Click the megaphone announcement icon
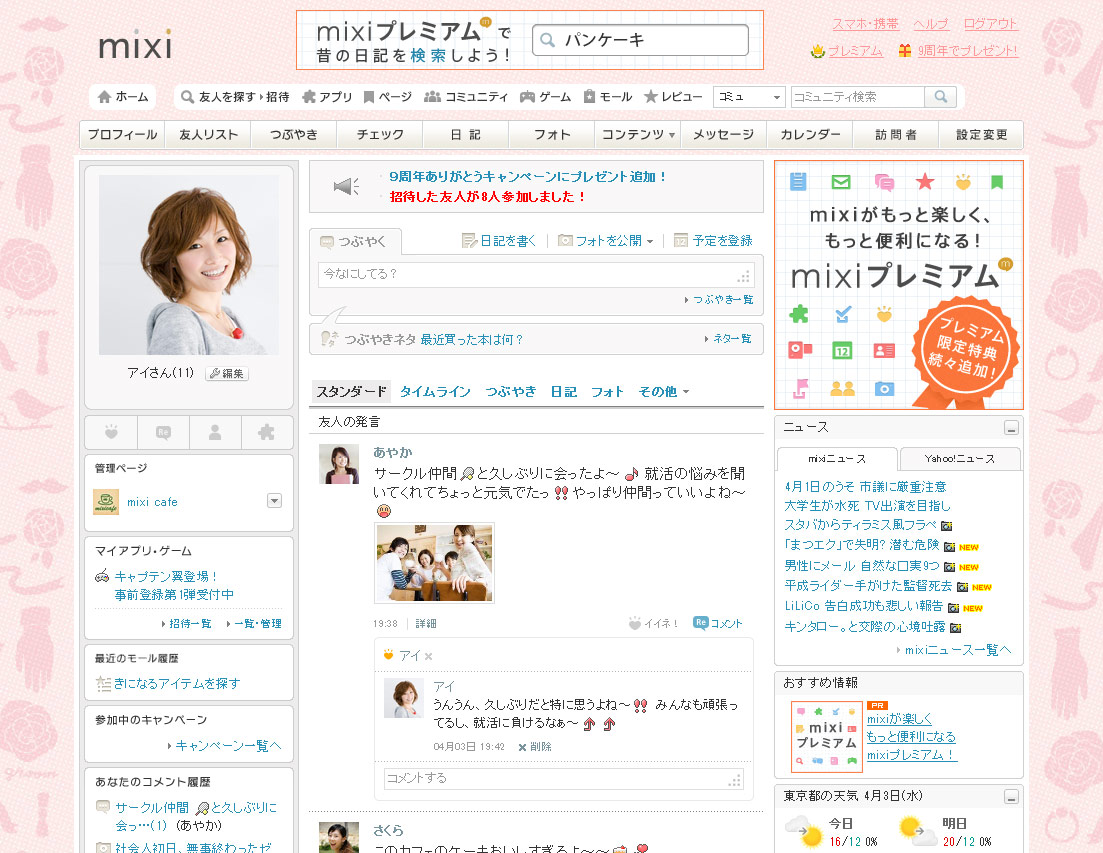 [x=346, y=186]
